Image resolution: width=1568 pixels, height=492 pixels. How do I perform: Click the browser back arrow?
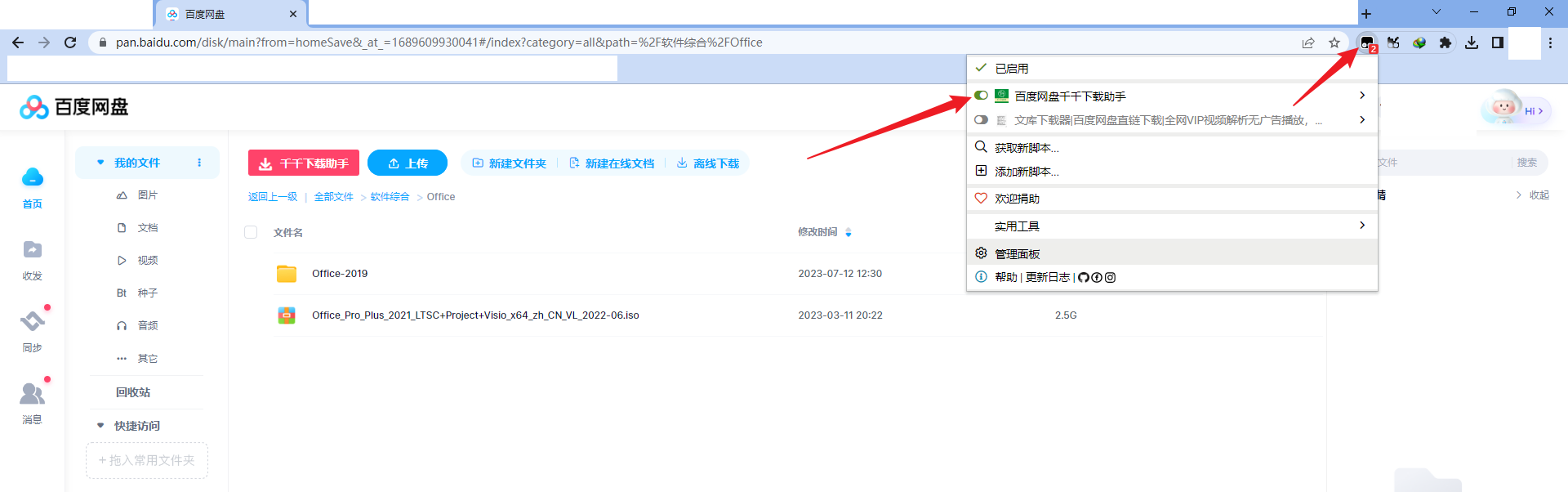pos(18,42)
